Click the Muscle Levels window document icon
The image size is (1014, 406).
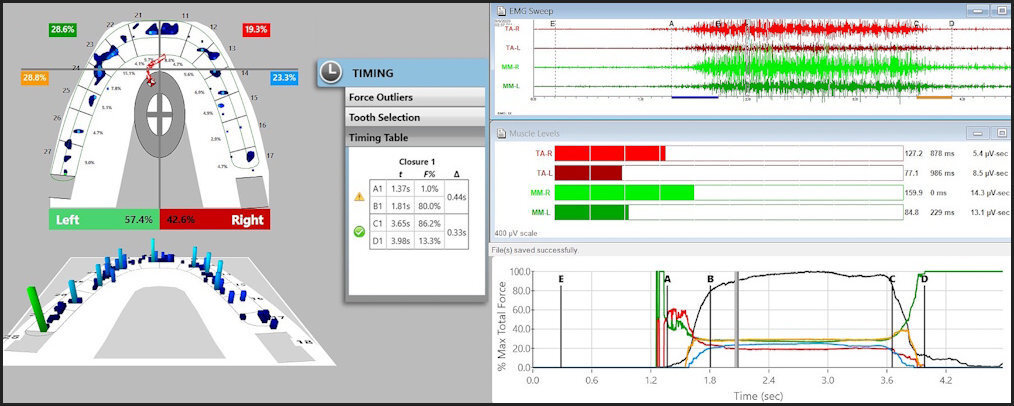point(501,132)
